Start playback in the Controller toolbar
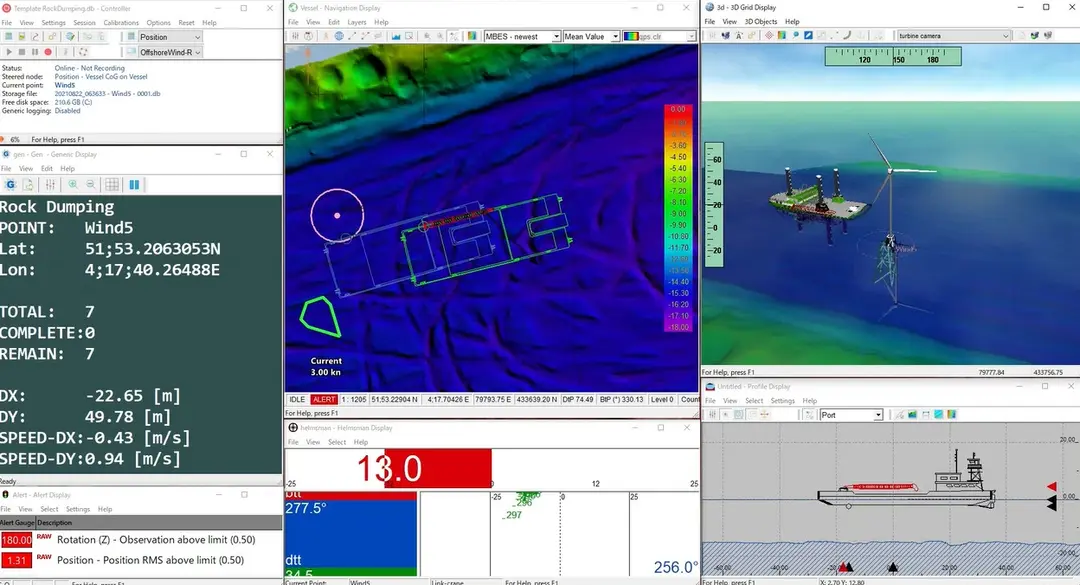This screenshot has width=1080, height=585. 9,52
